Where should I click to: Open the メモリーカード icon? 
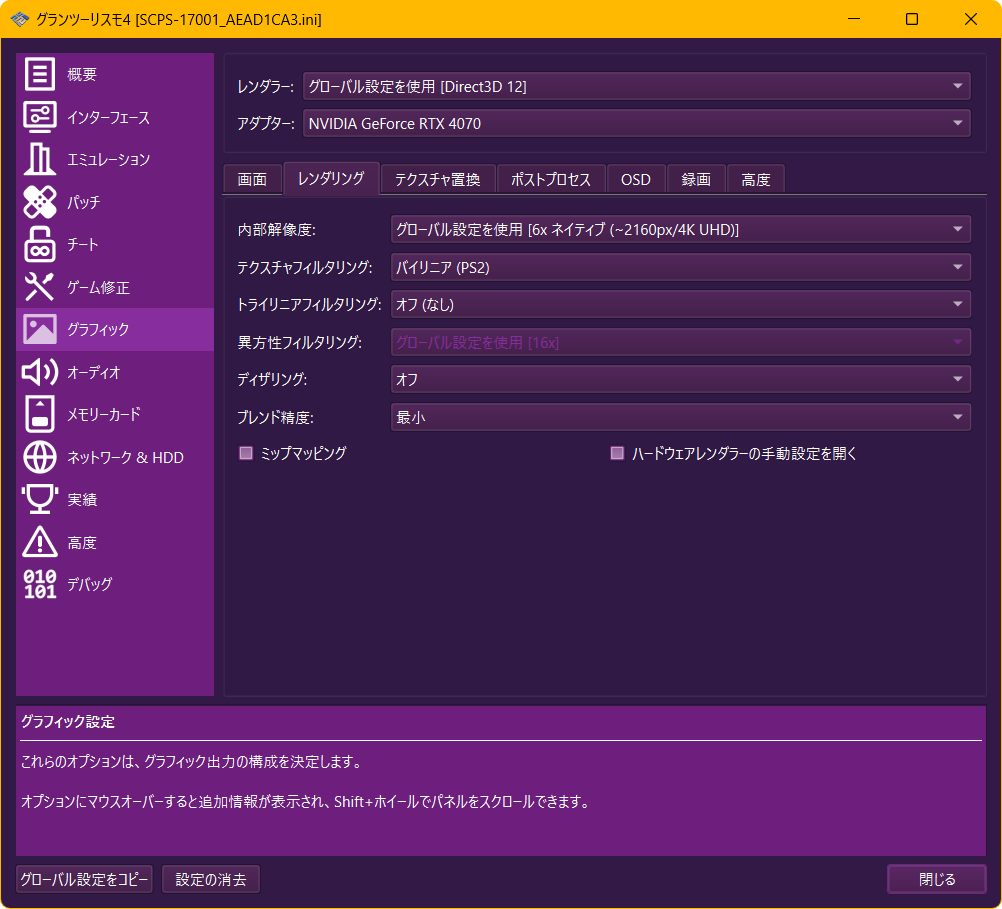(40, 414)
